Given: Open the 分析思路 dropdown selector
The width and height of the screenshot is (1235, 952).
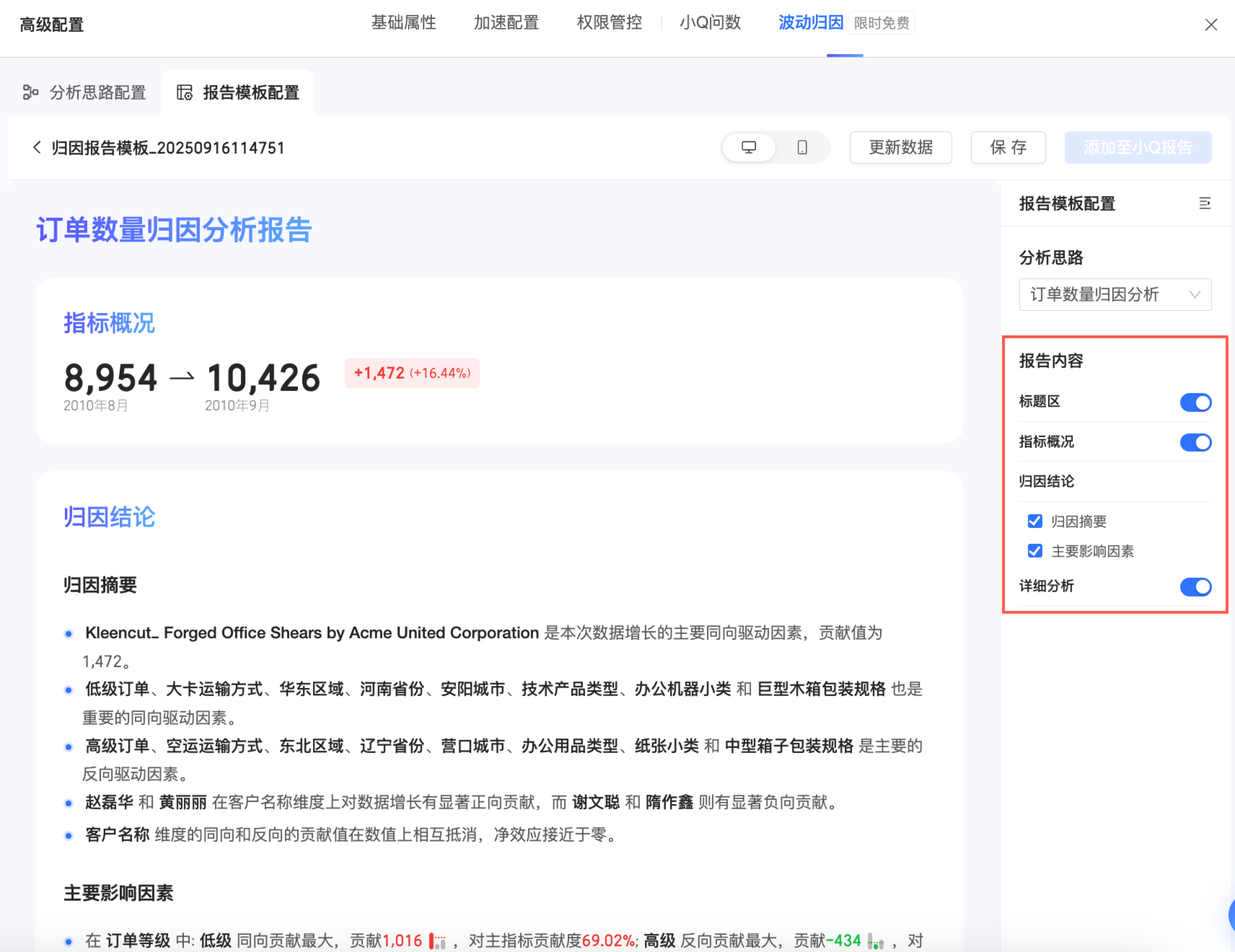Looking at the screenshot, I should coord(1115,295).
